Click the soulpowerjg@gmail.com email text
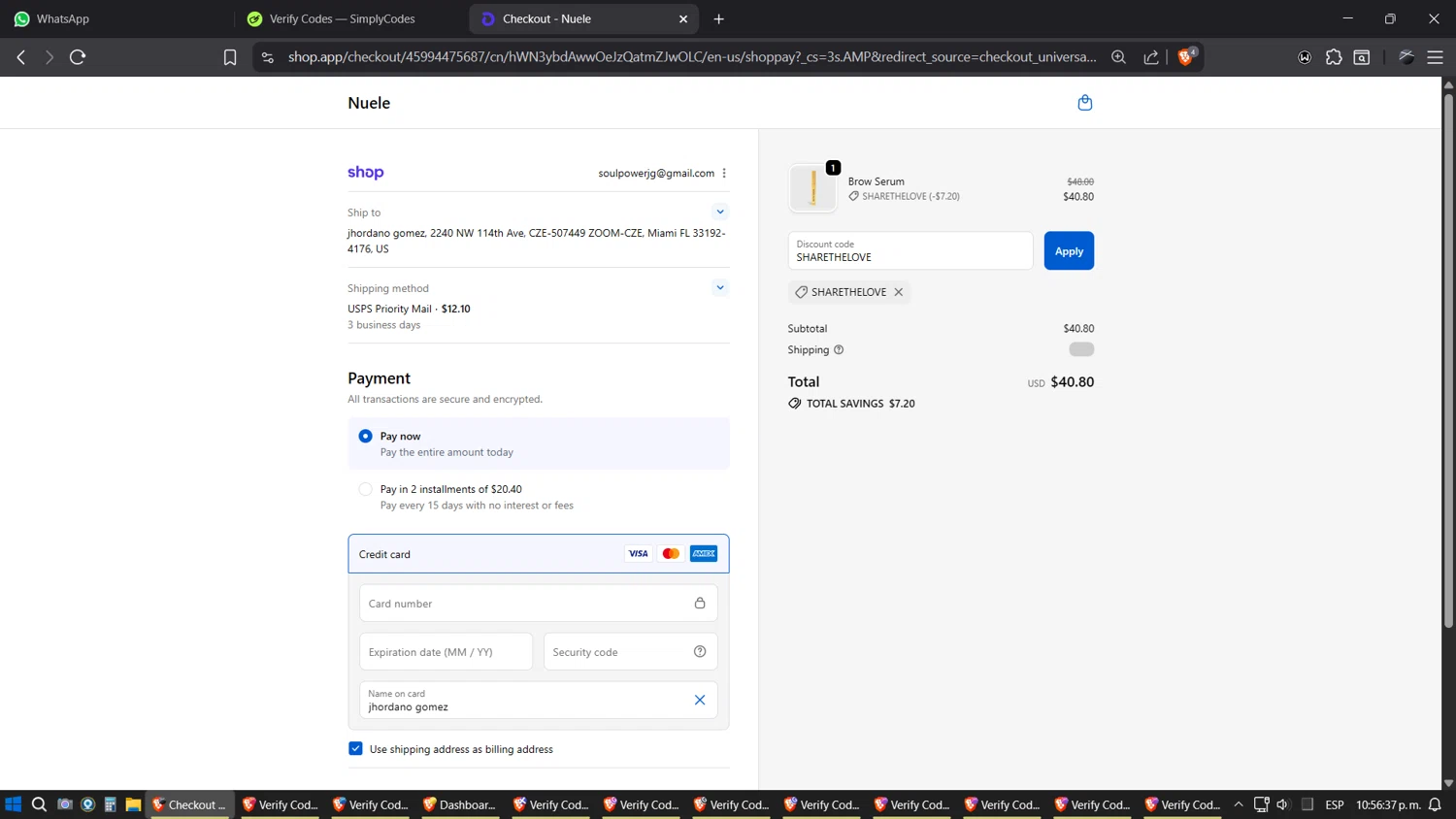Image resolution: width=1456 pixels, height=819 pixels. point(656,174)
